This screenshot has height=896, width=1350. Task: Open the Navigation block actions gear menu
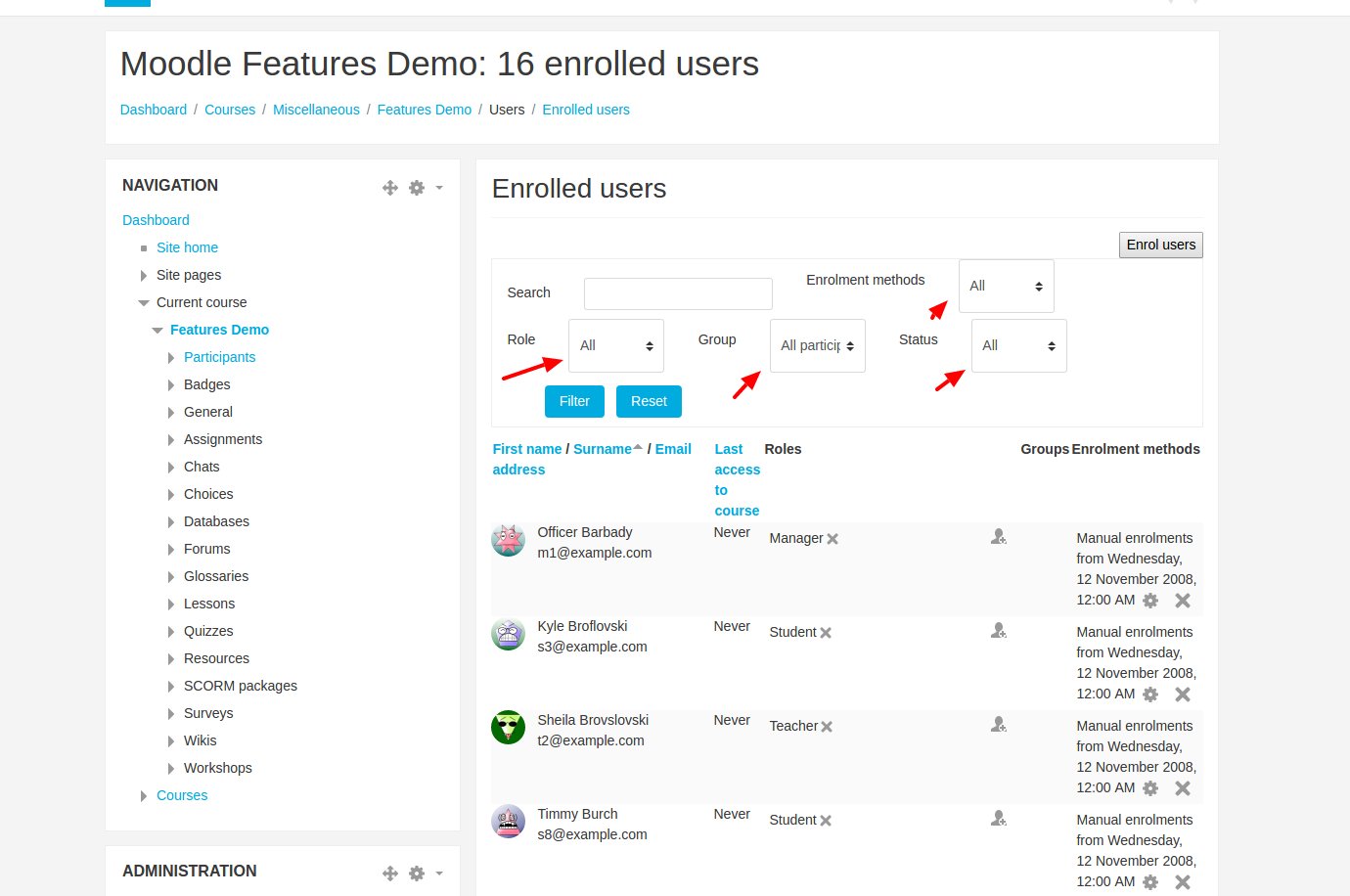[417, 188]
